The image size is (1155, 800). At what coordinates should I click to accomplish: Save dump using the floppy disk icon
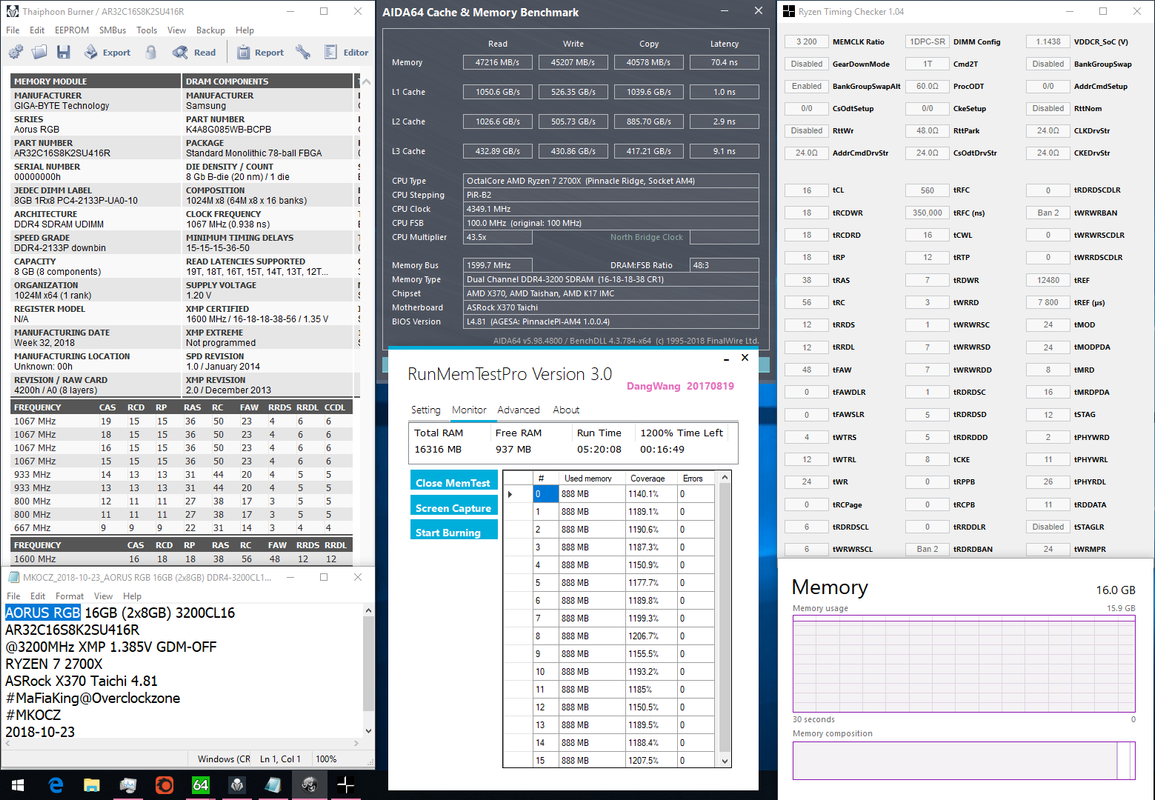pos(63,52)
